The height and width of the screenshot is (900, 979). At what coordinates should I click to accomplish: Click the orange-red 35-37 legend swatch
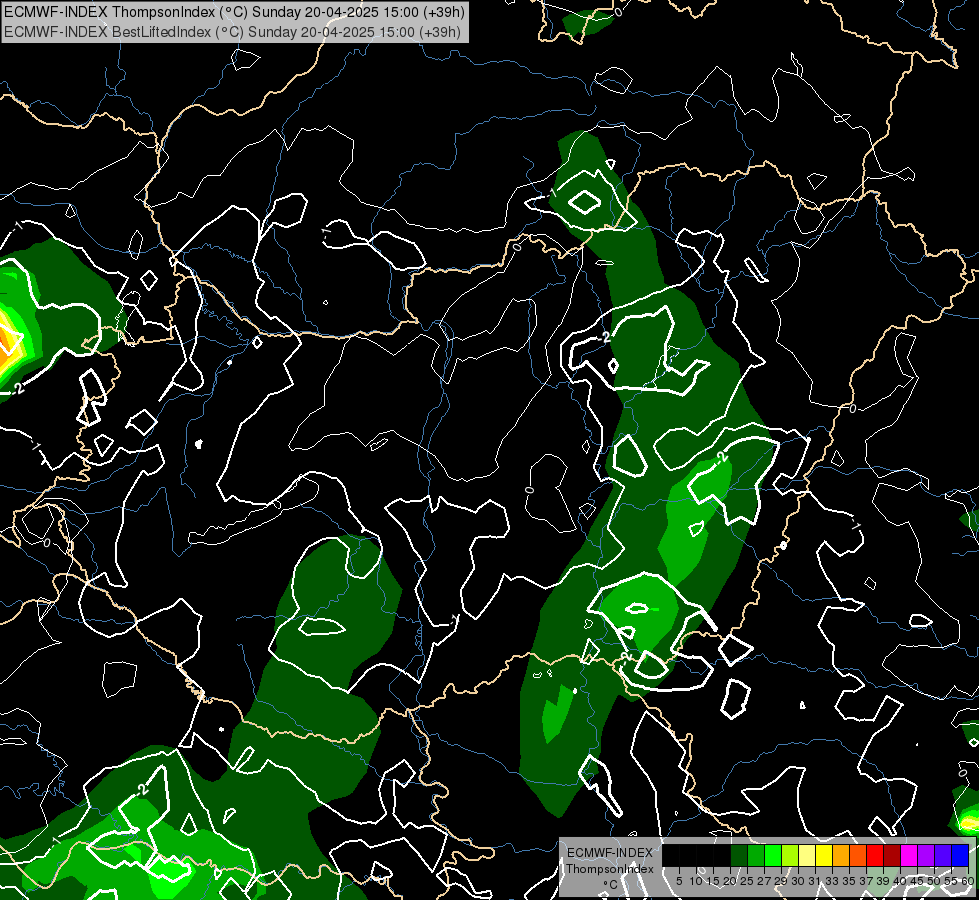[858, 856]
